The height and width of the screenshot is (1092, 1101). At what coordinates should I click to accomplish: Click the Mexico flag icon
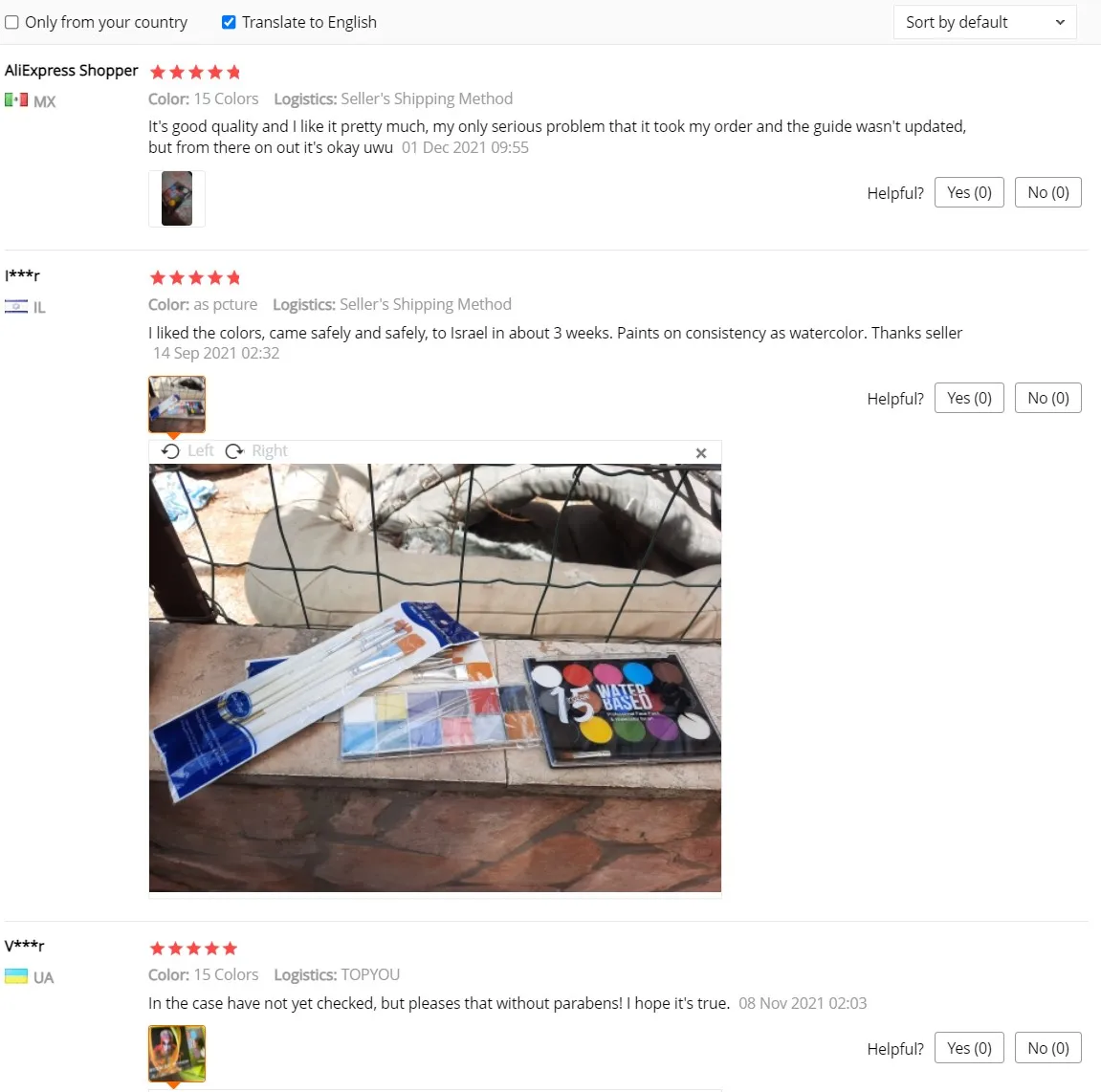click(16, 99)
